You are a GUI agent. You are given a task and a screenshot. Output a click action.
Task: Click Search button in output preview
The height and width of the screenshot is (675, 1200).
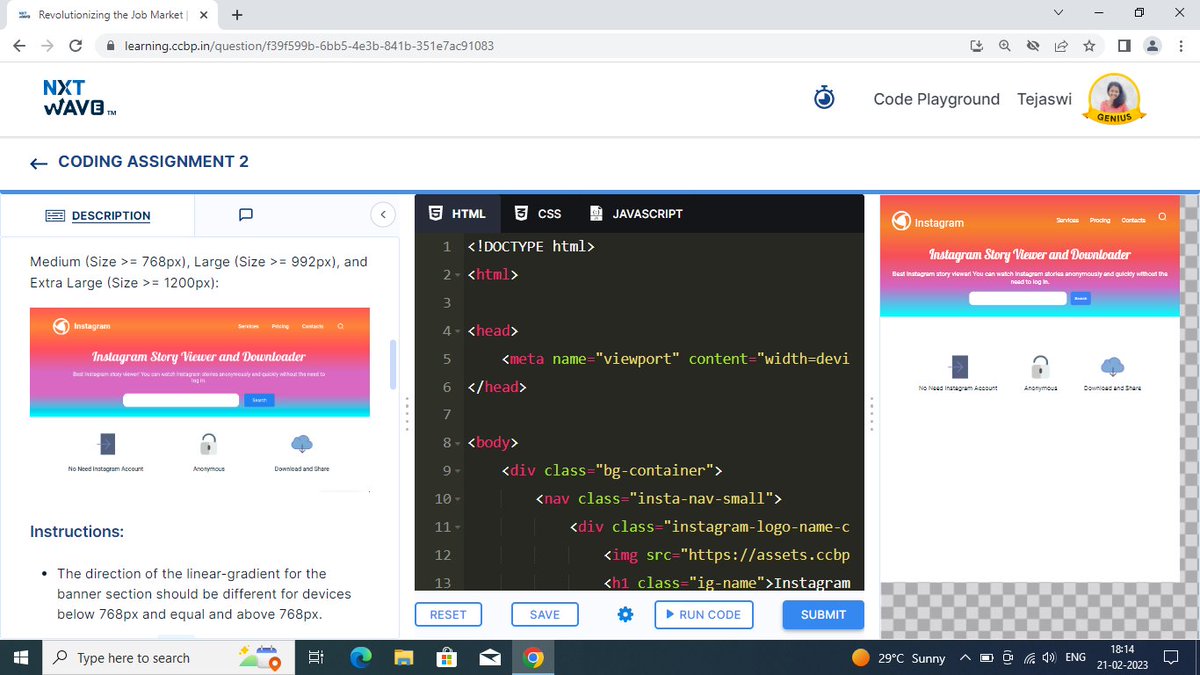coord(1080,298)
